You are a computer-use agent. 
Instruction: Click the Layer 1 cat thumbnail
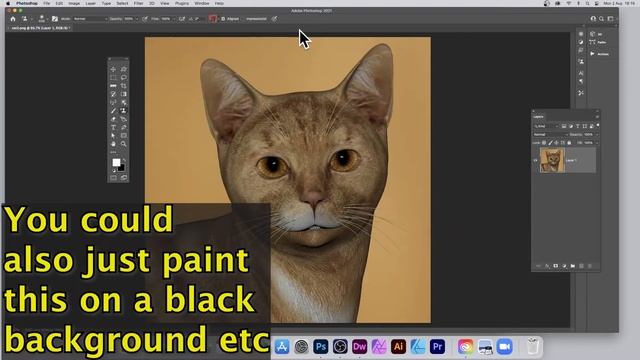click(552, 160)
